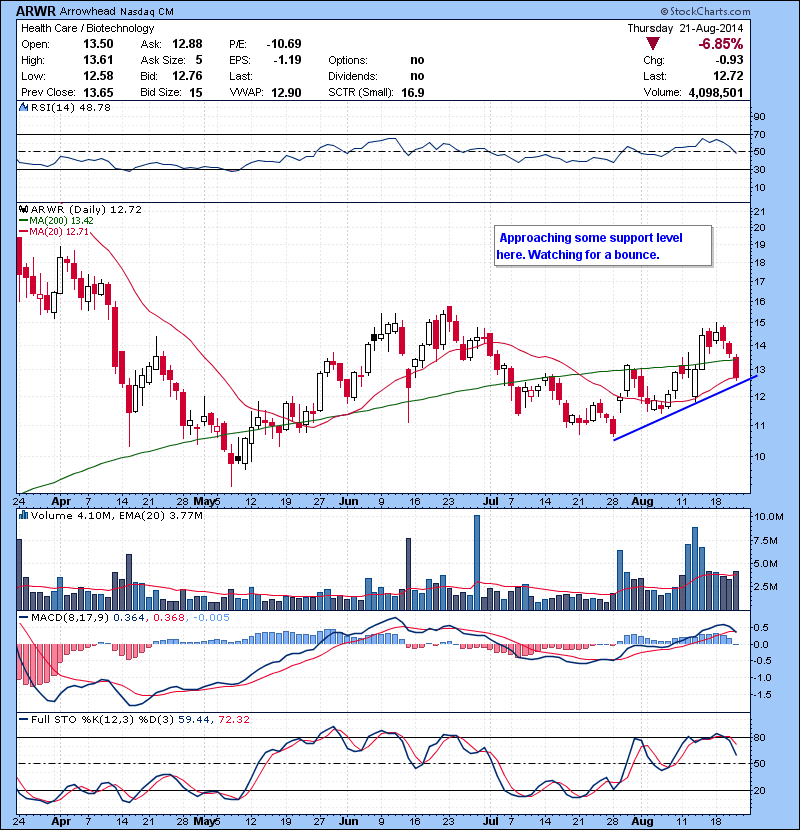This screenshot has width=800, height=830.
Task: Click the VWAP value 12.90
Action: click(286, 92)
